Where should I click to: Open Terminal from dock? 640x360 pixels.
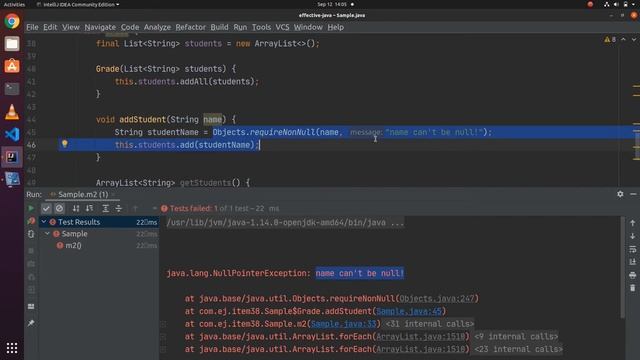pyautogui.click(x=12, y=89)
